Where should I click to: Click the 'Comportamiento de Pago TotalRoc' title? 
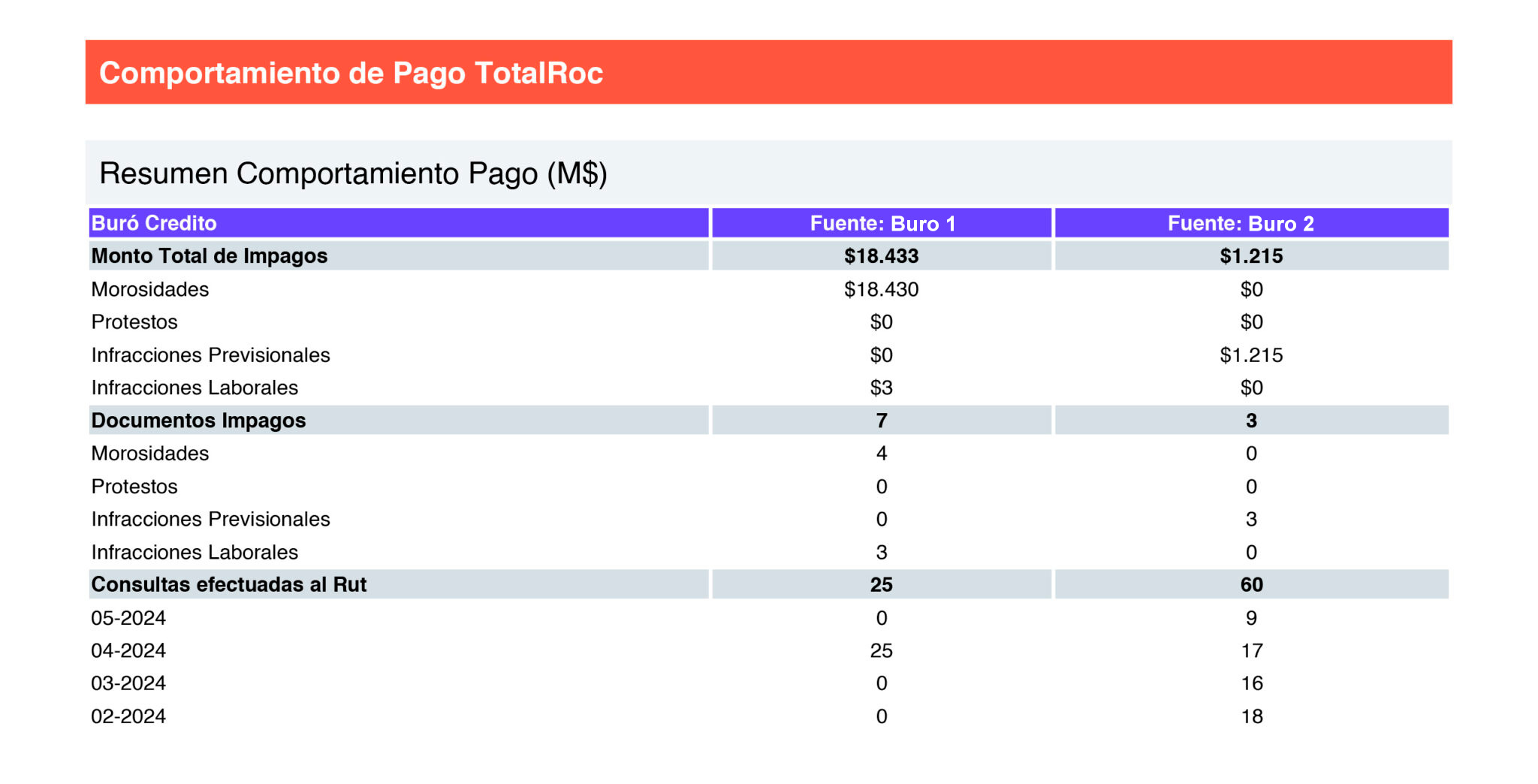(x=351, y=73)
